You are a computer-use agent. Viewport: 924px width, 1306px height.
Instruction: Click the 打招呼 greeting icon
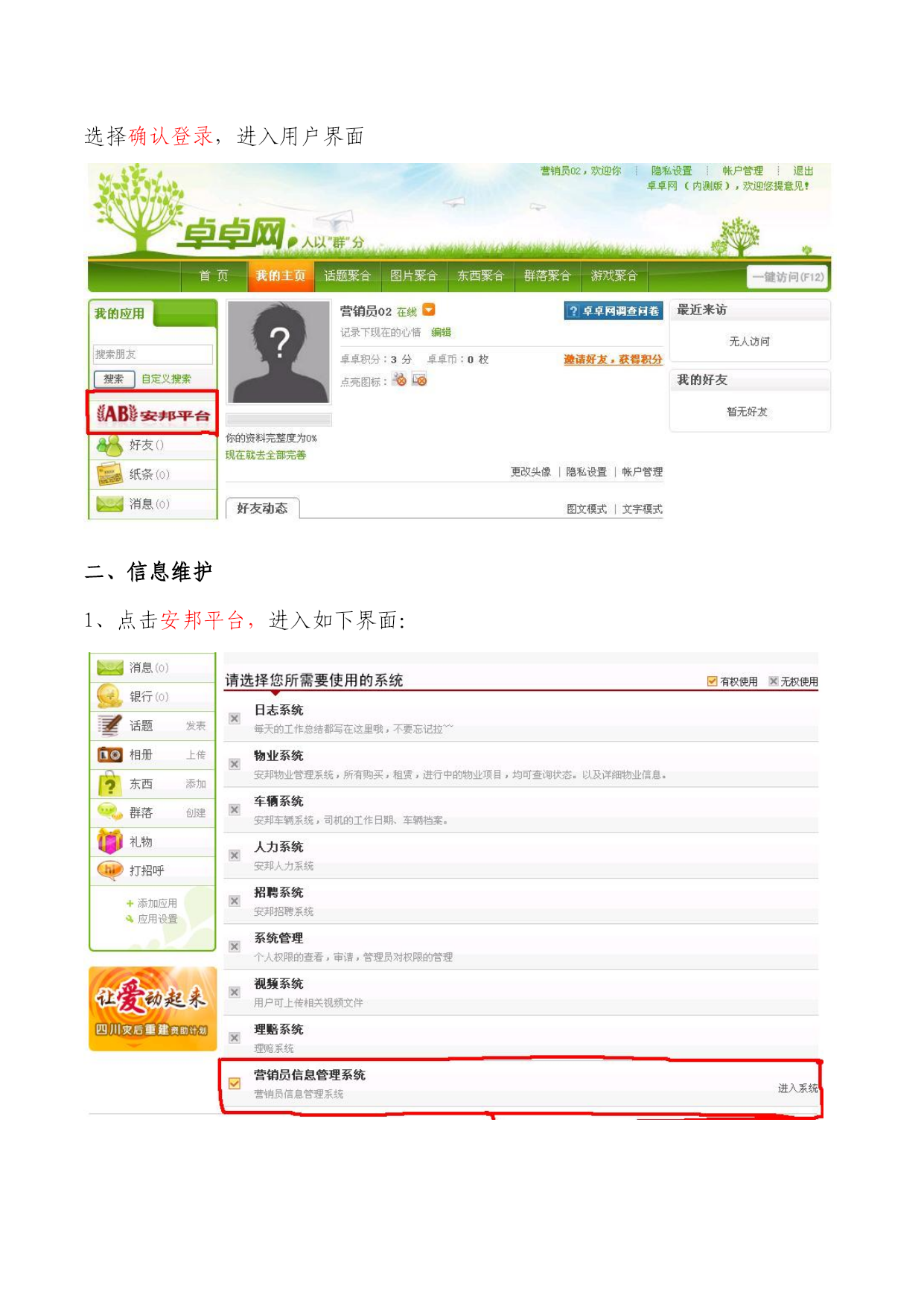tap(109, 870)
